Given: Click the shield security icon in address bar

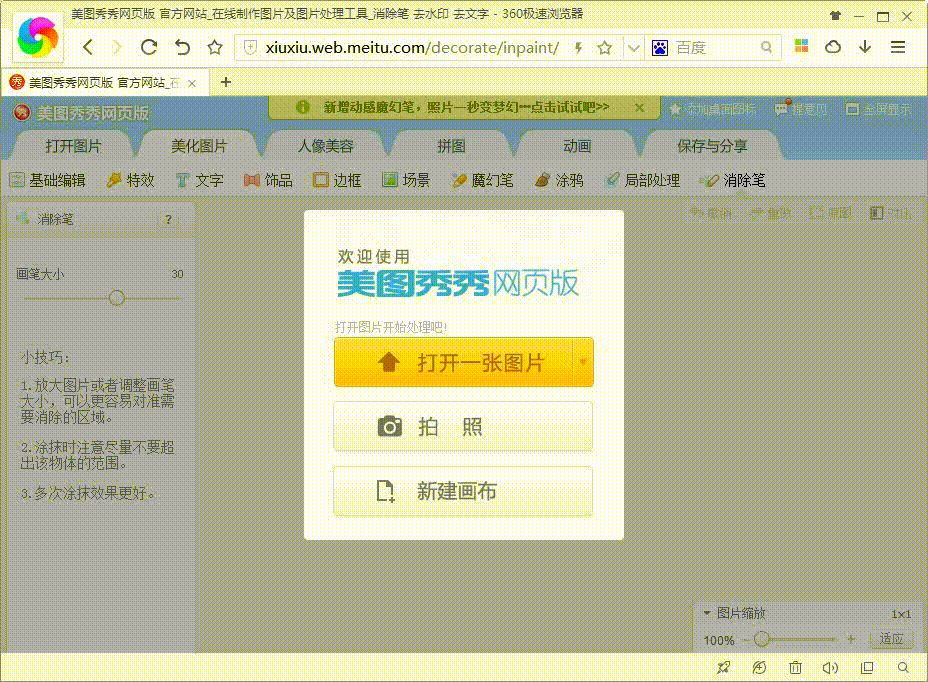Looking at the screenshot, I should click(x=250, y=47).
